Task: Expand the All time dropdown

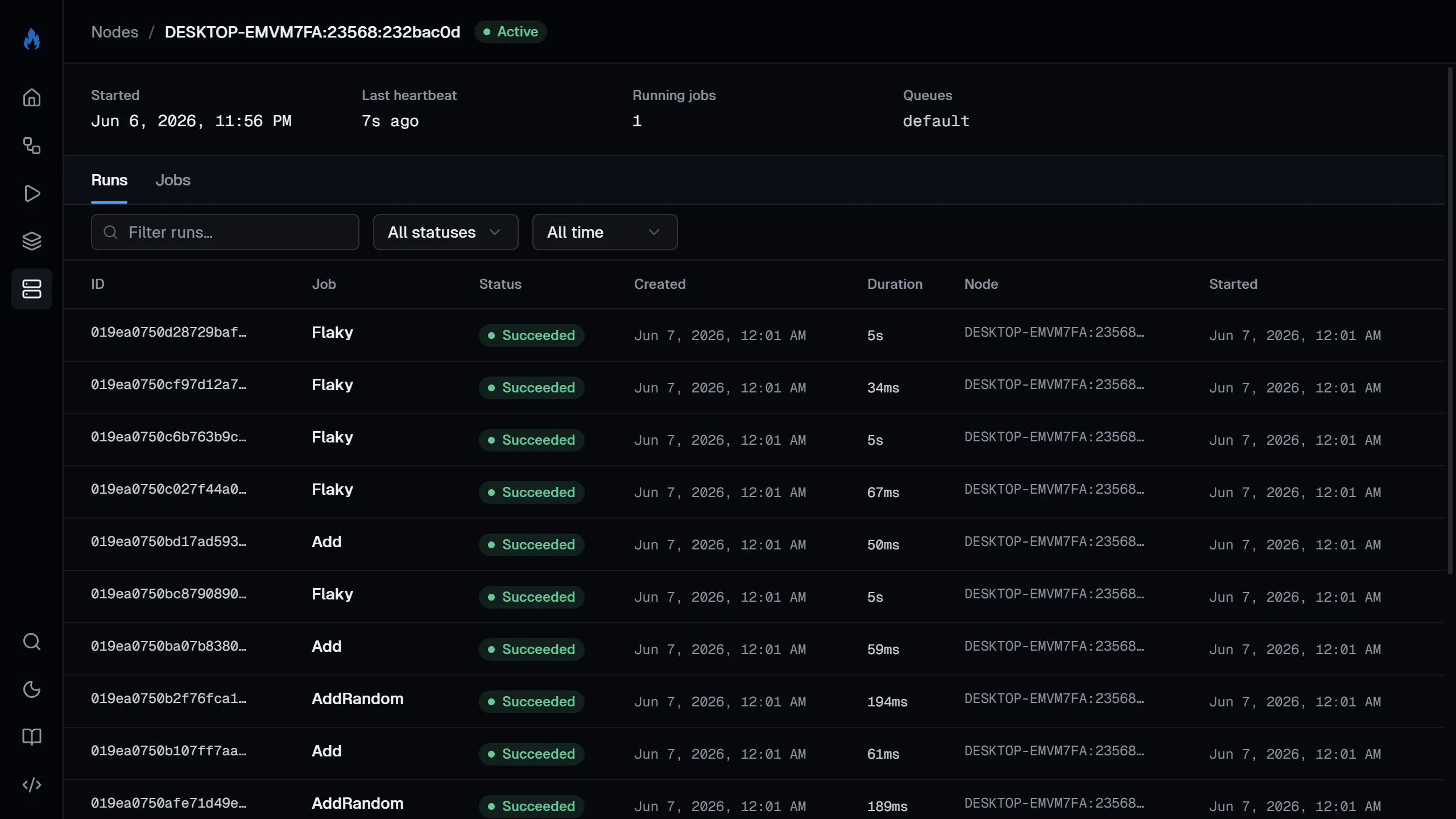Action: (605, 232)
